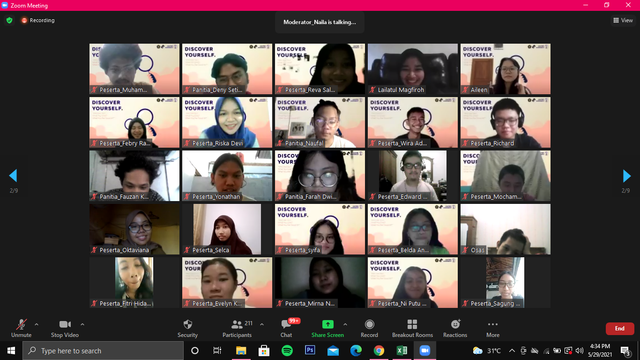Open video options arrow next to Stop Video
The image size is (640, 360).
click(82, 324)
